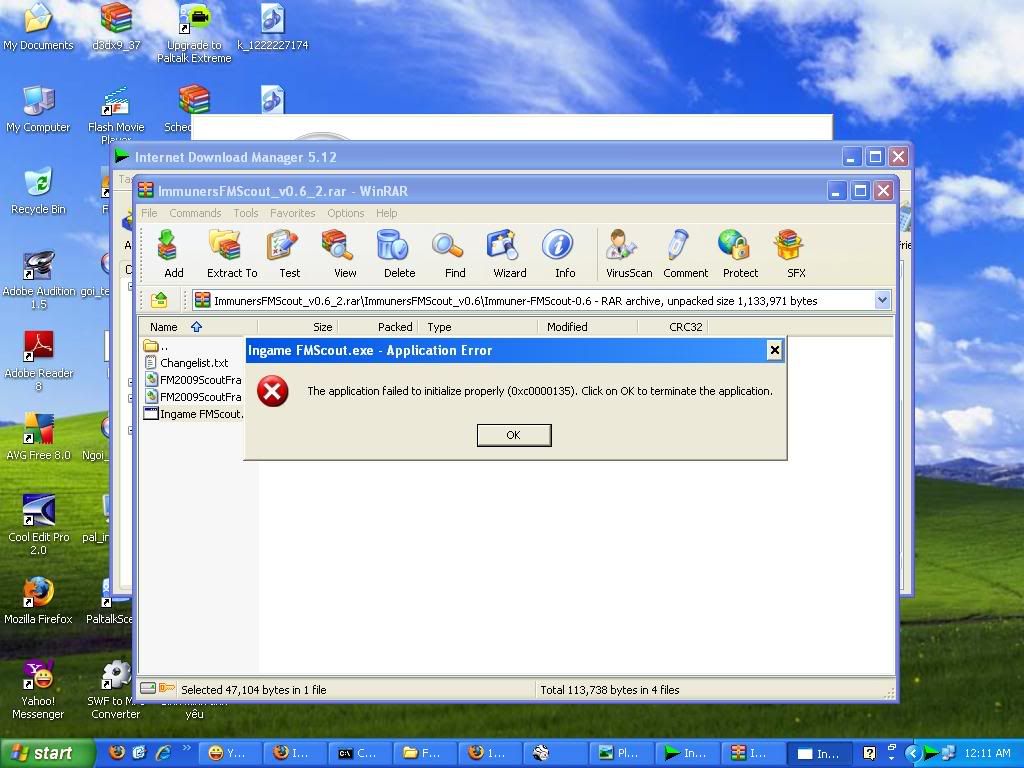This screenshot has height=768, width=1024.
Task: Sort the file list by Modified column
Action: point(587,327)
